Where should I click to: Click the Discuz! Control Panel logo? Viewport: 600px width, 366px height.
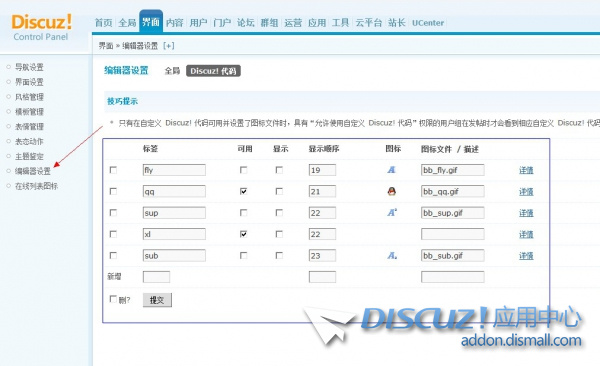point(41,28)
